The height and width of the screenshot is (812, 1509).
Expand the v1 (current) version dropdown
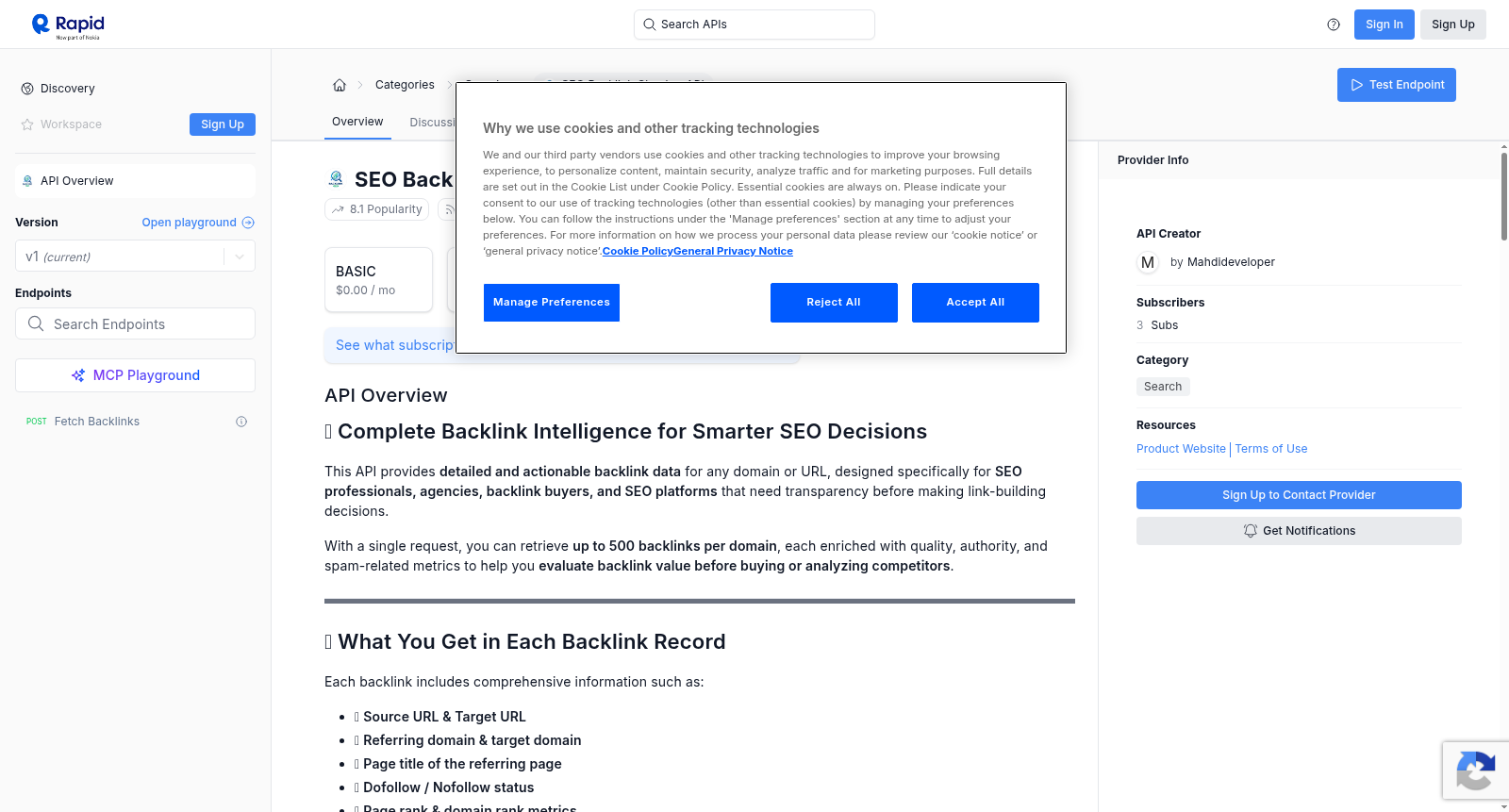click(135, 257)
